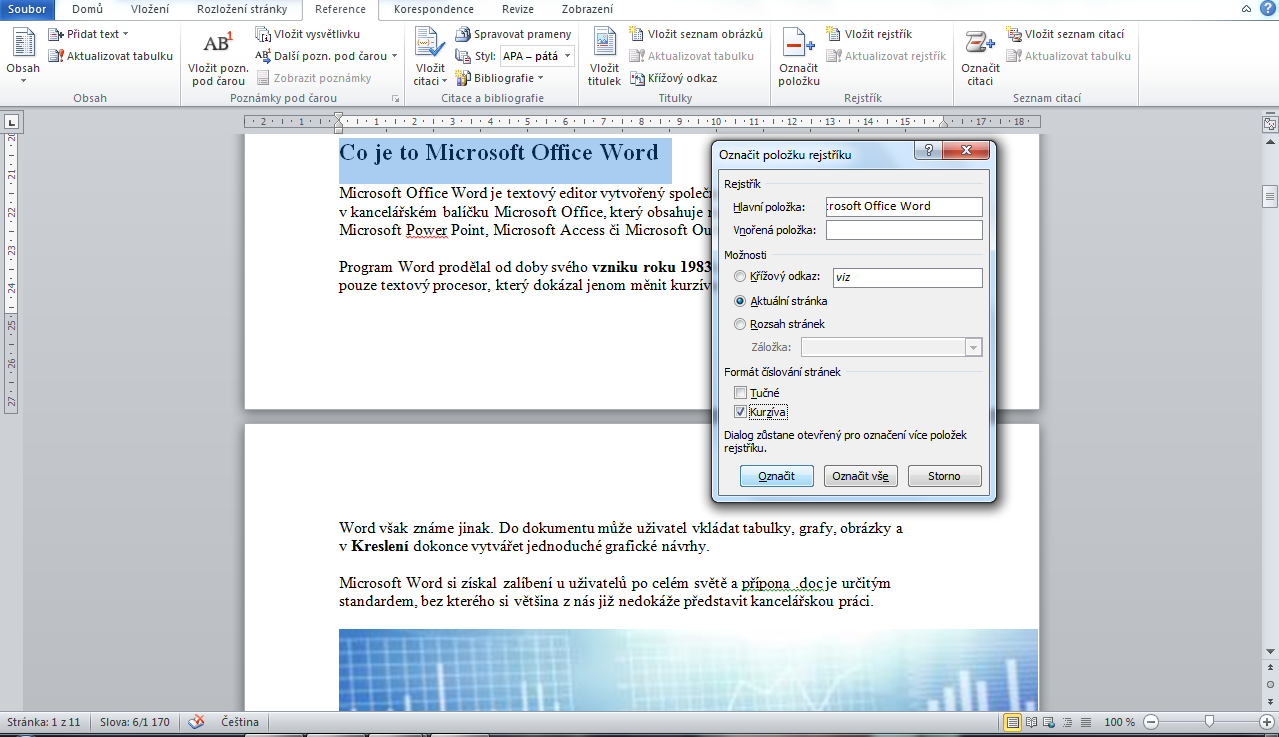Open the Styl APA dropdown
1279x737 pixels.
click(x=537, y=57)
